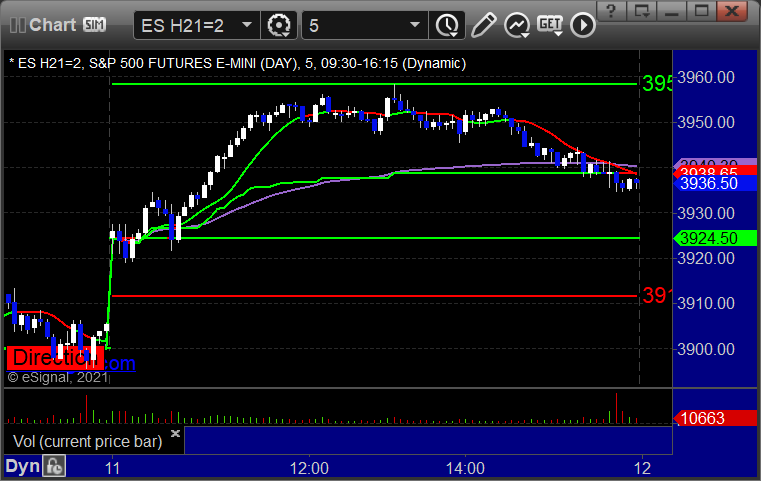761x481 pixels.
Task: Click the 3910.00 price axis label
Action: click(x=706, y=303)
